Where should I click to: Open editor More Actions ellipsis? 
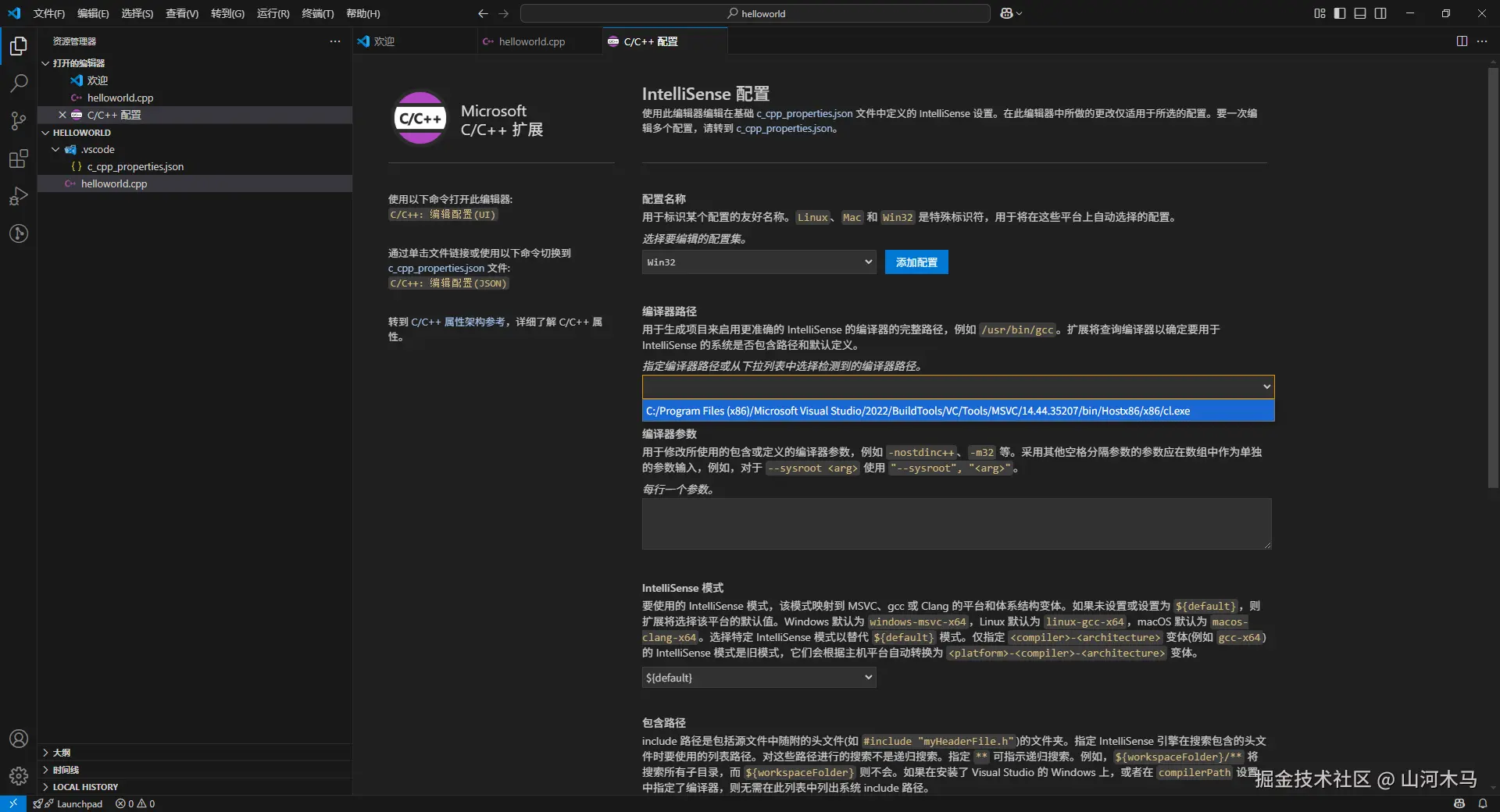pyautogui.click(x=1482, y=41)
